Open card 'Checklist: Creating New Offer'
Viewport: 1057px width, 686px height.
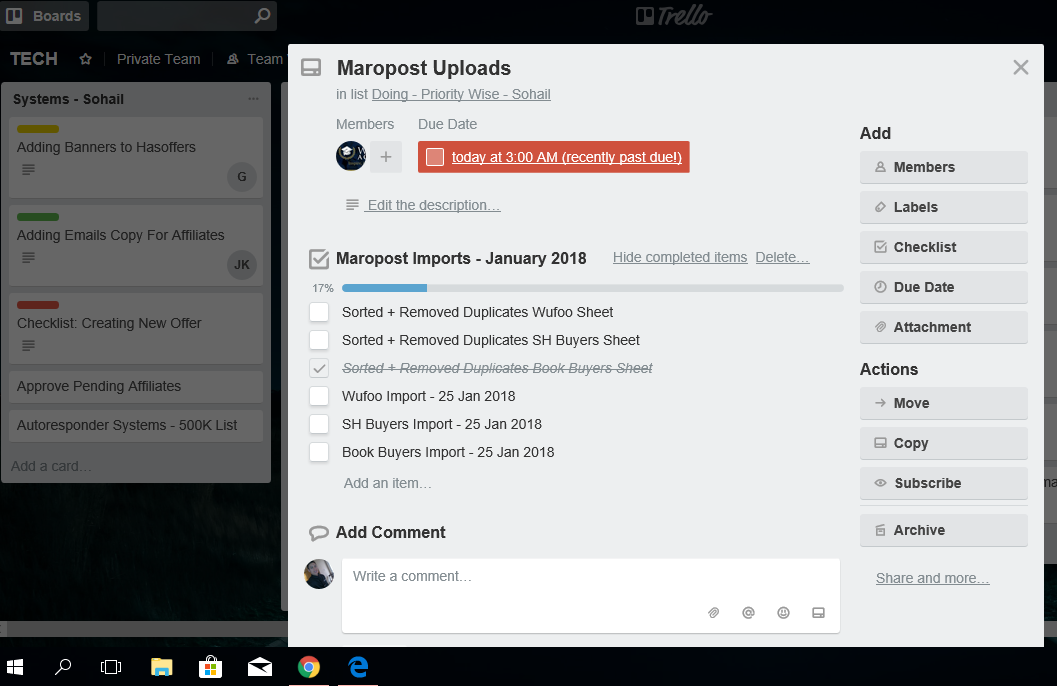136,328
